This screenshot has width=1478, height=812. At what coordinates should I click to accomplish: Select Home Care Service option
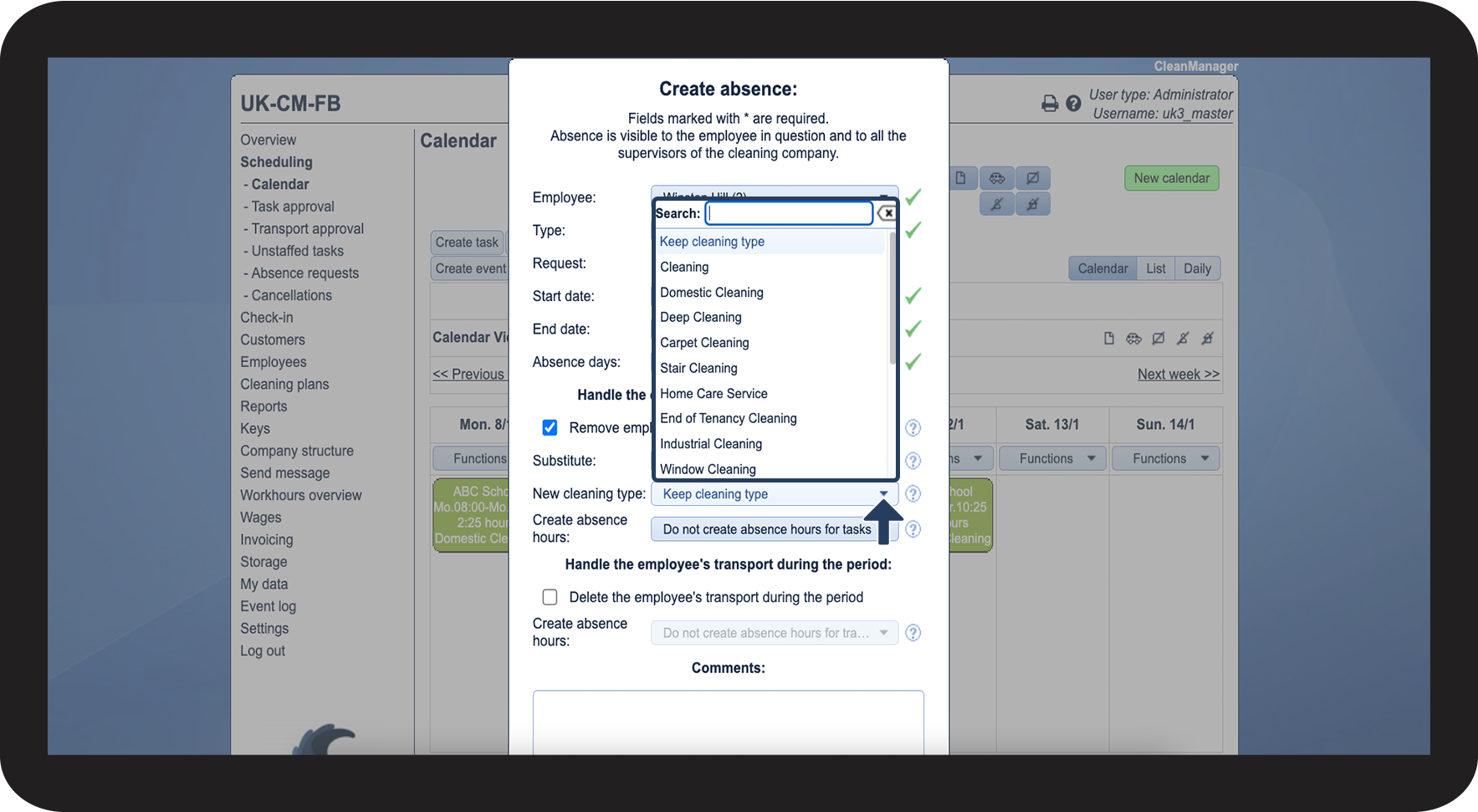770,394
